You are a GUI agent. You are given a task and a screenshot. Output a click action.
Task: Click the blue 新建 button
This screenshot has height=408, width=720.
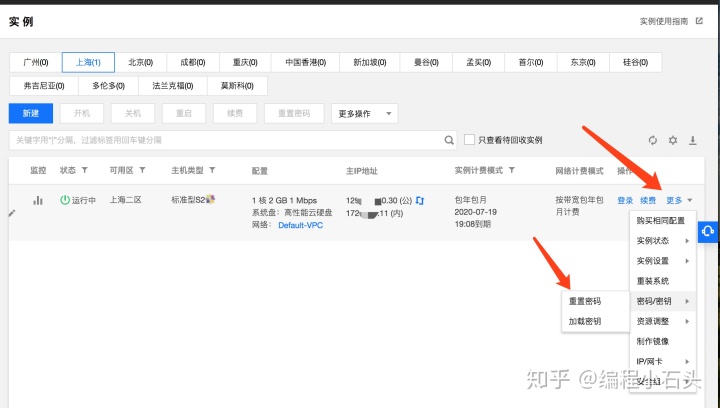[x=31, y=113]
